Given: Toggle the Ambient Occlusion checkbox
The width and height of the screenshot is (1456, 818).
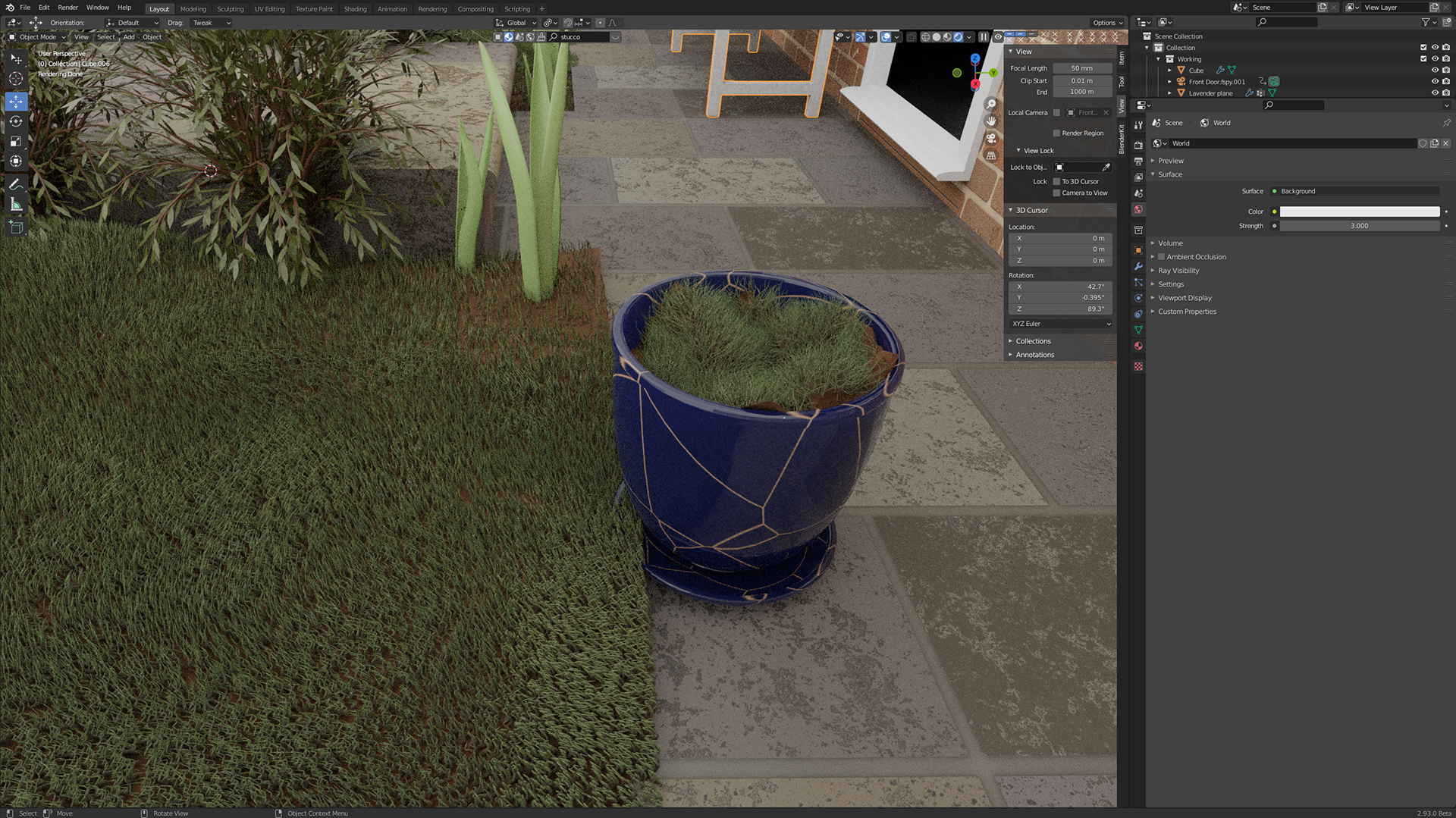Looking at the screenshot, I should tap(1161, 257).
